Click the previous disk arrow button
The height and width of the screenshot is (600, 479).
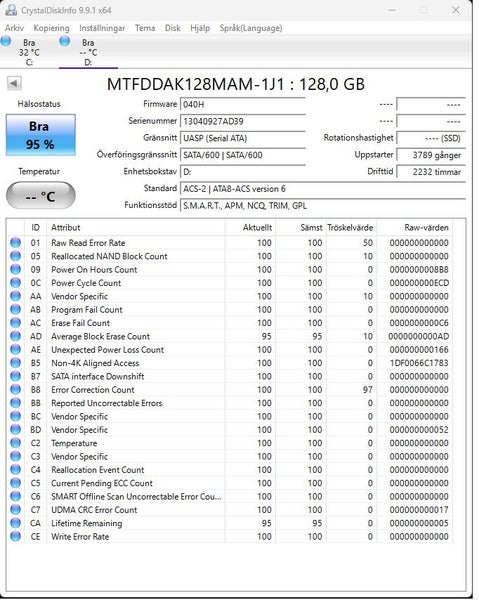tap(14, 83)
